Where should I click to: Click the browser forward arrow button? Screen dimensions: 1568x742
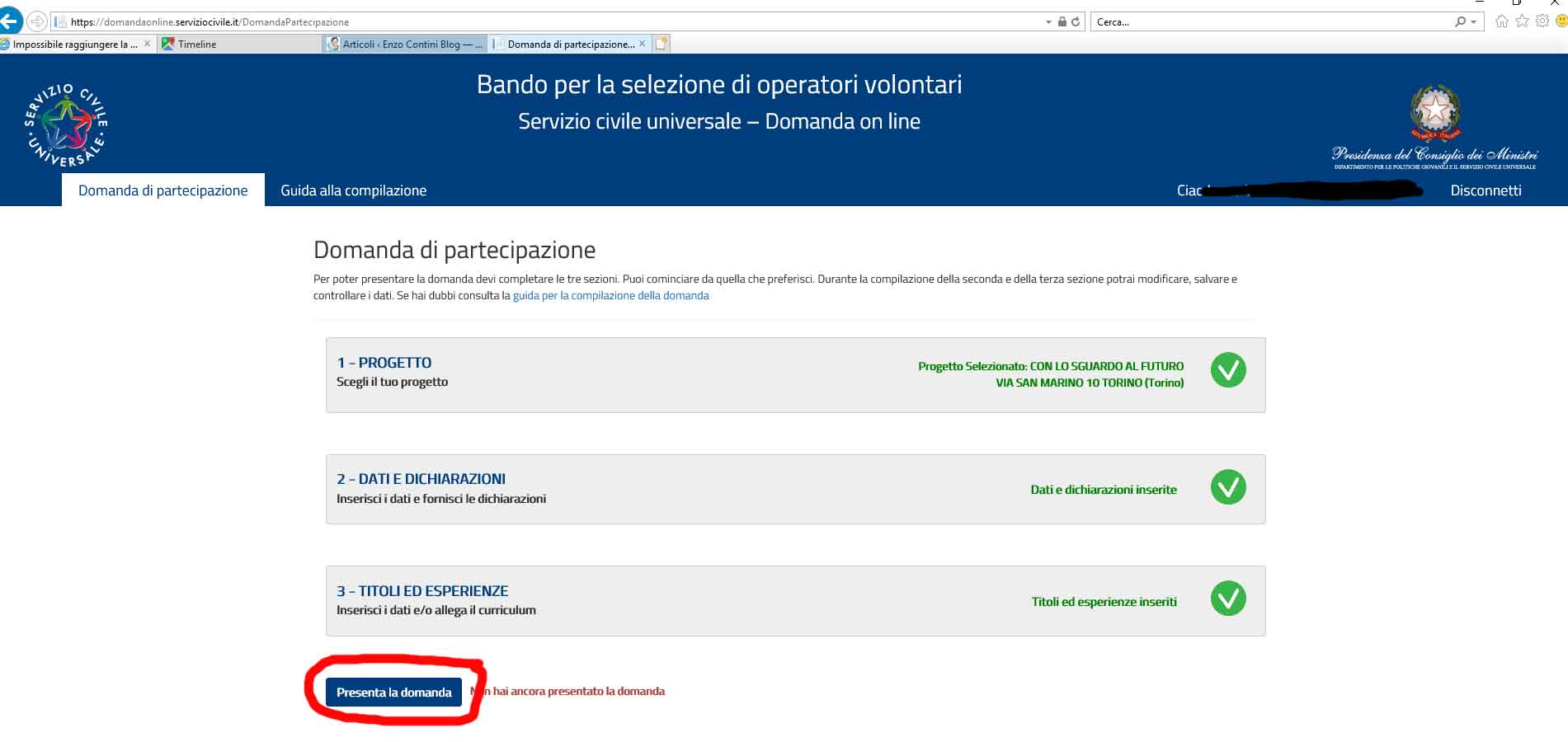click(x=37, y=21)
